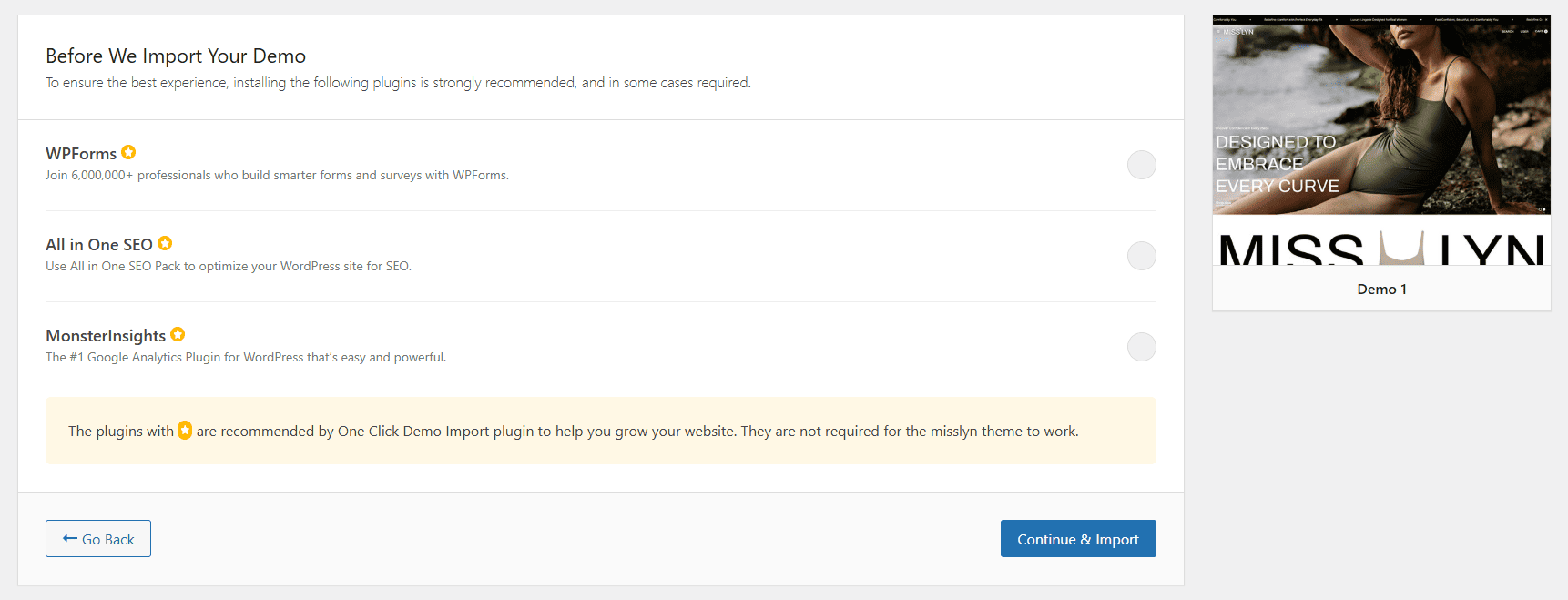The image size is (1568, 600).
Task: Click Continue & Import button
Action: point(1078,539)
